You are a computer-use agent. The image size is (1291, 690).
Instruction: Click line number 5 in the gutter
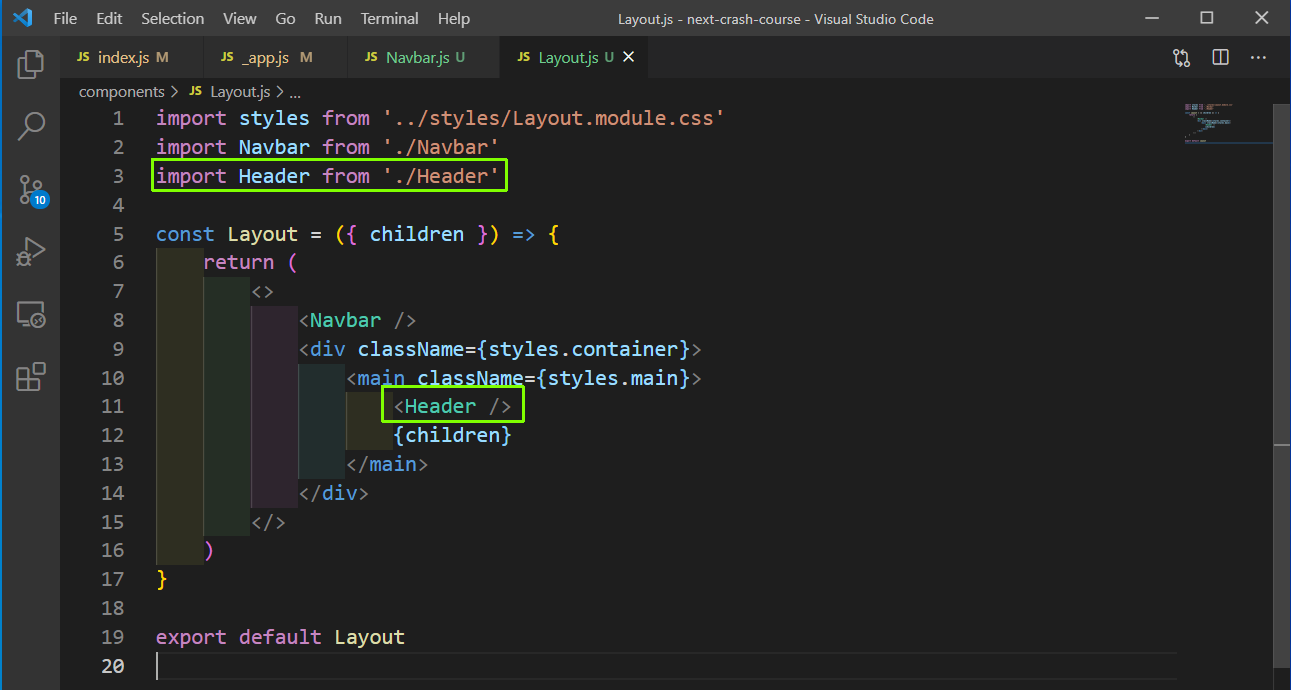click(118, 234)
